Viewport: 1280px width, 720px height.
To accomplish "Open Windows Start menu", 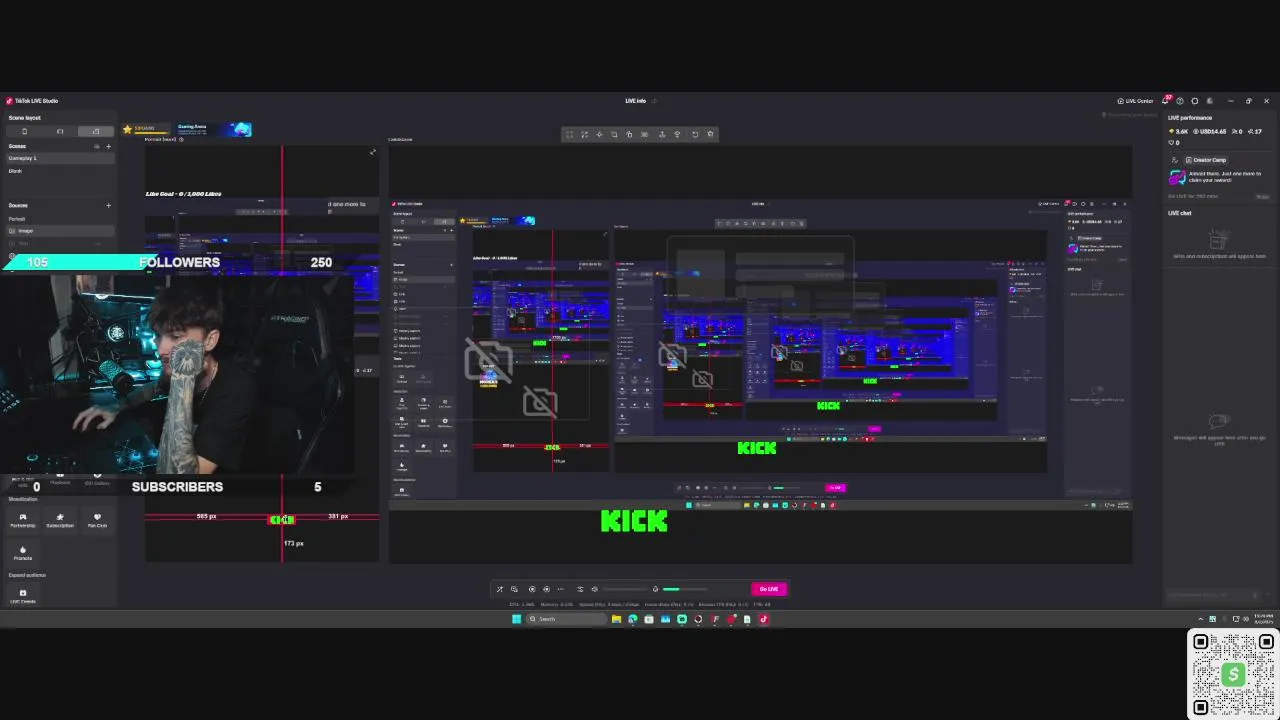I will click(517, 619).
